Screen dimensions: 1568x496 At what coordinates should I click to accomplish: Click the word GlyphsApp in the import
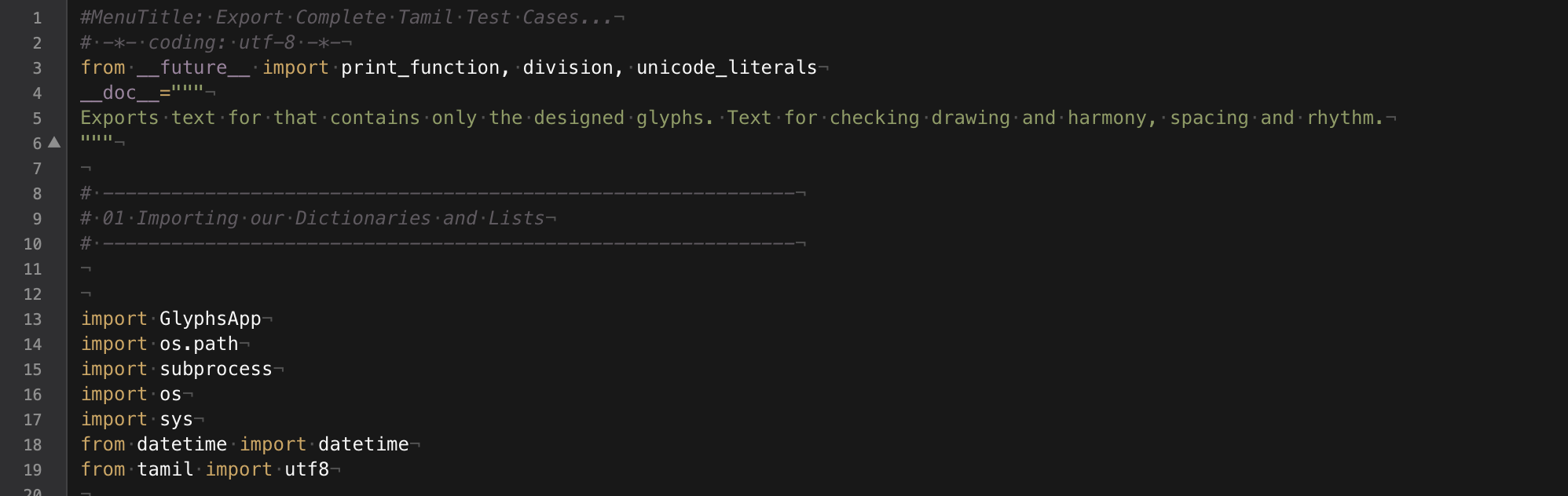click(x=210, y=319)
